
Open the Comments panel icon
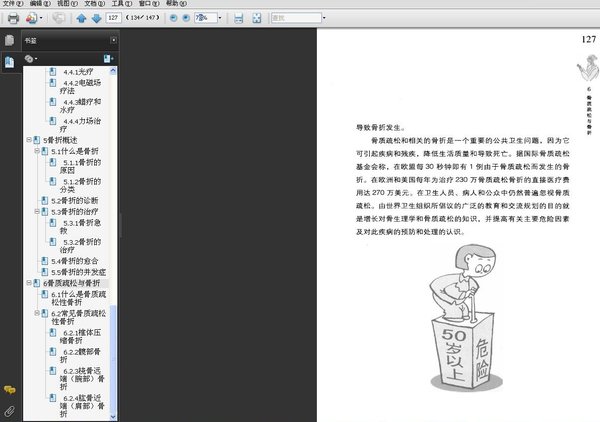[x=10, y=390]
